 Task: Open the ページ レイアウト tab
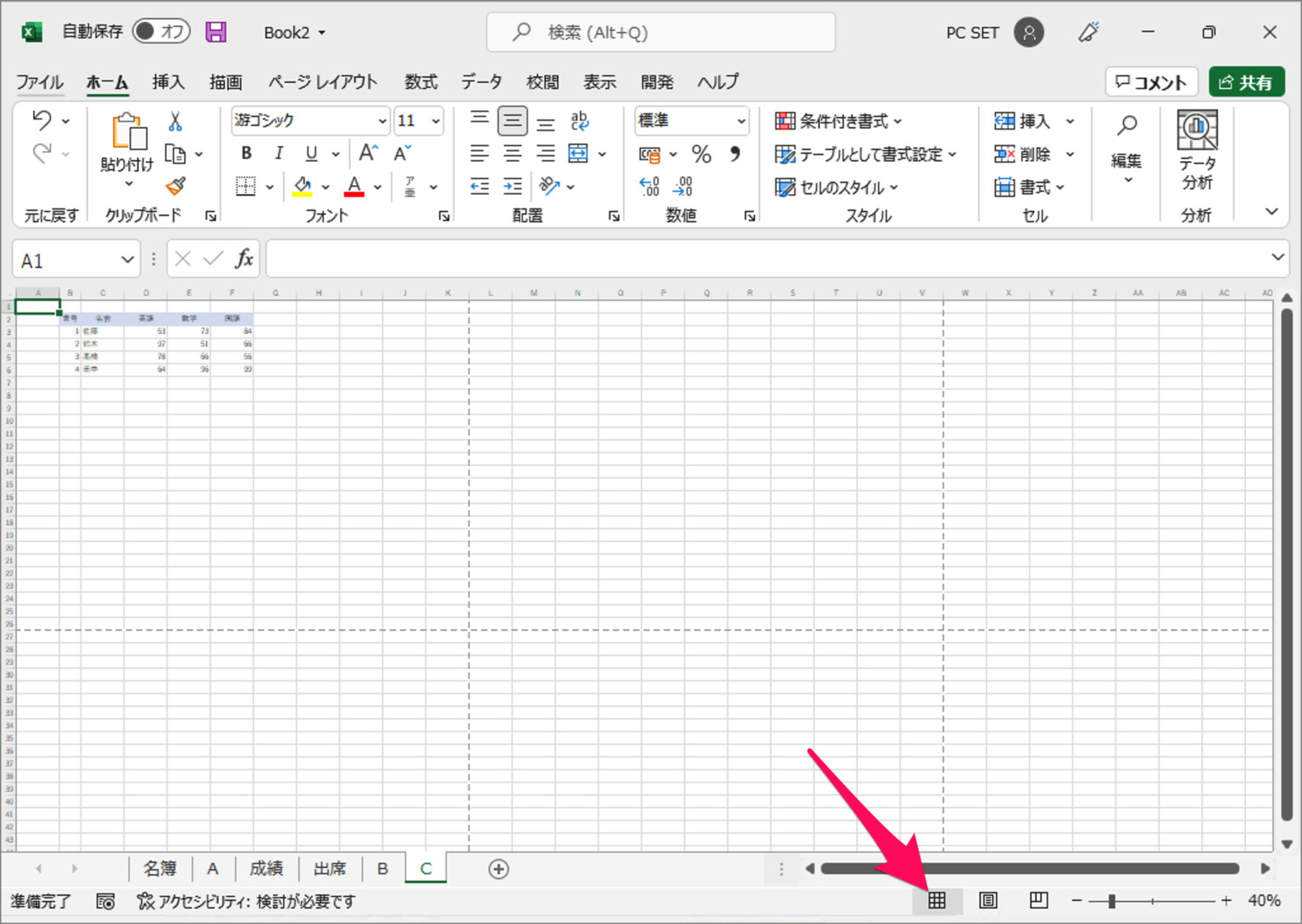[x=322, y=82]
